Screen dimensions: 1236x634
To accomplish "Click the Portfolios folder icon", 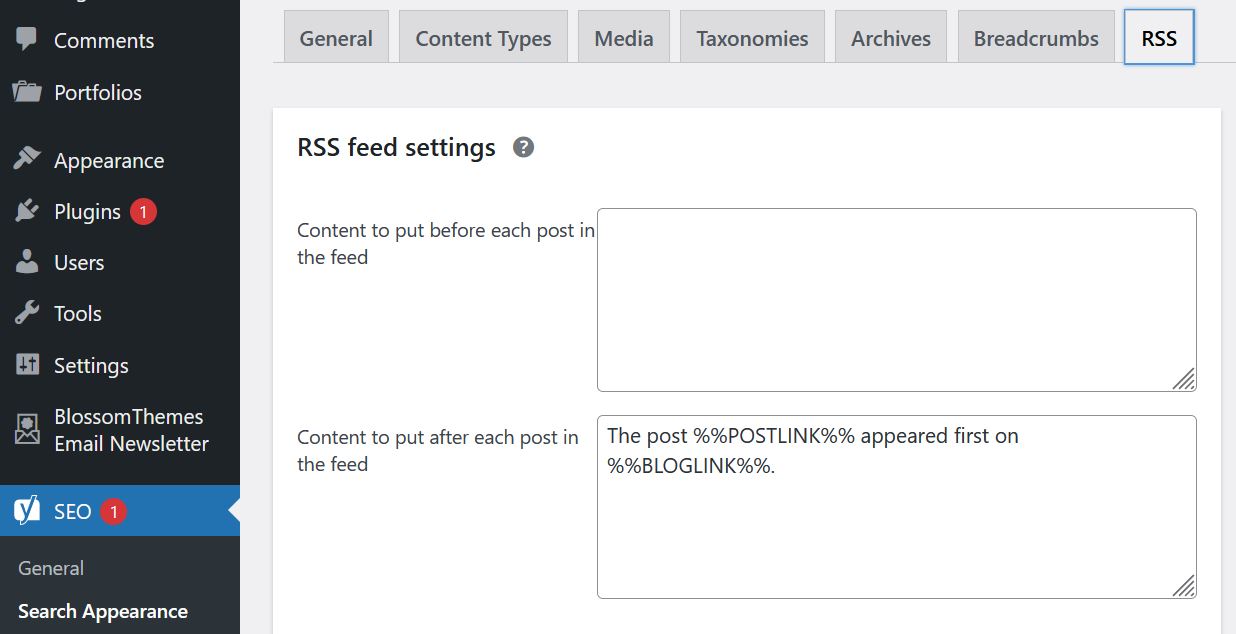I will [27, 92].
